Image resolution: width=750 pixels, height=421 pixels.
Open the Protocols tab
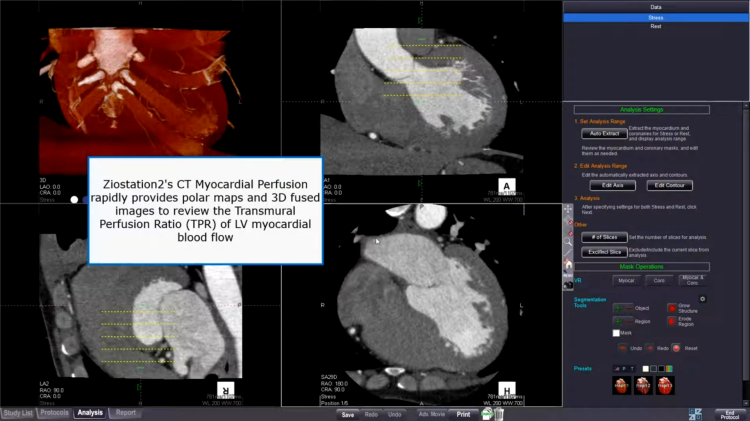pos(54,412)
